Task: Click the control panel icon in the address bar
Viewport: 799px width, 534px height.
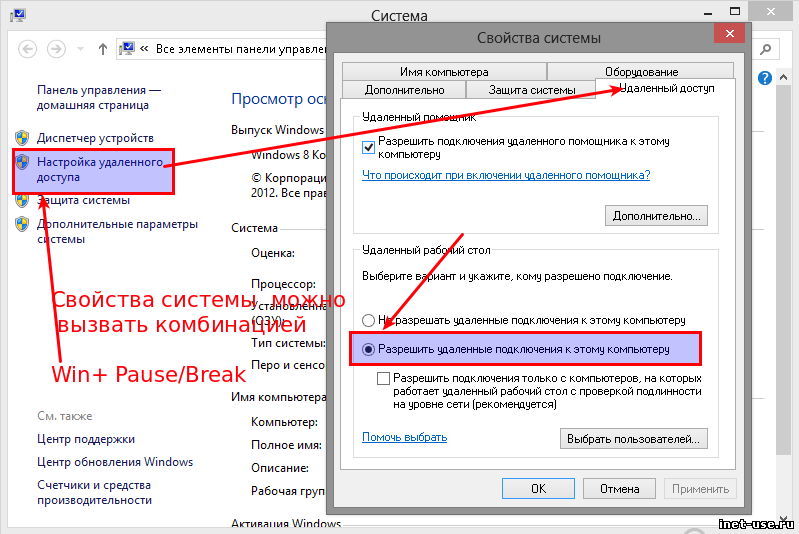Action: pos(127,49)
